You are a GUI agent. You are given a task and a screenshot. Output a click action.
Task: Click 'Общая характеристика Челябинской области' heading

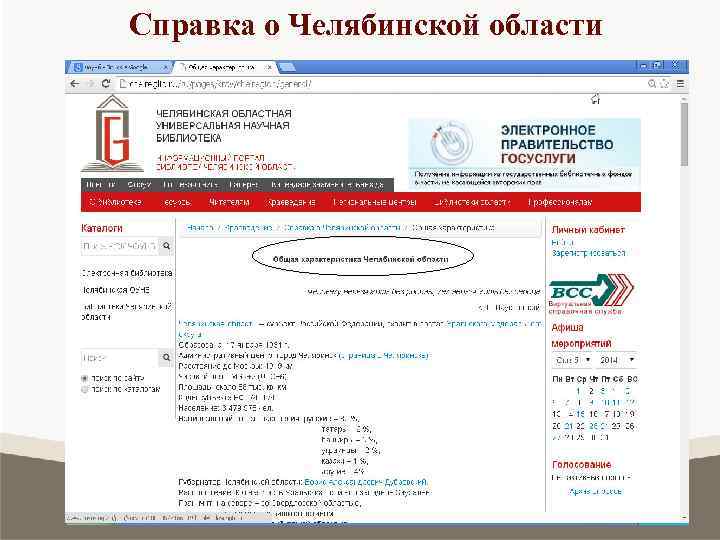click(x=360, y=259)
